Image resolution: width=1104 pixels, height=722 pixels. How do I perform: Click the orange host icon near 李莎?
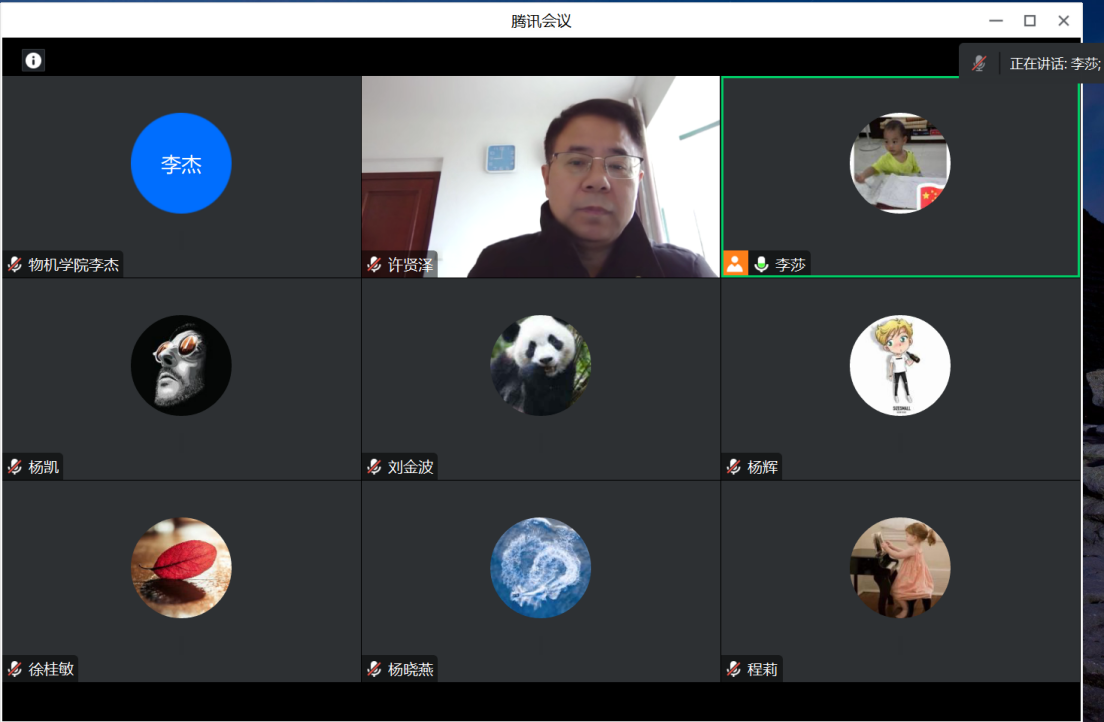coord(736,264)
